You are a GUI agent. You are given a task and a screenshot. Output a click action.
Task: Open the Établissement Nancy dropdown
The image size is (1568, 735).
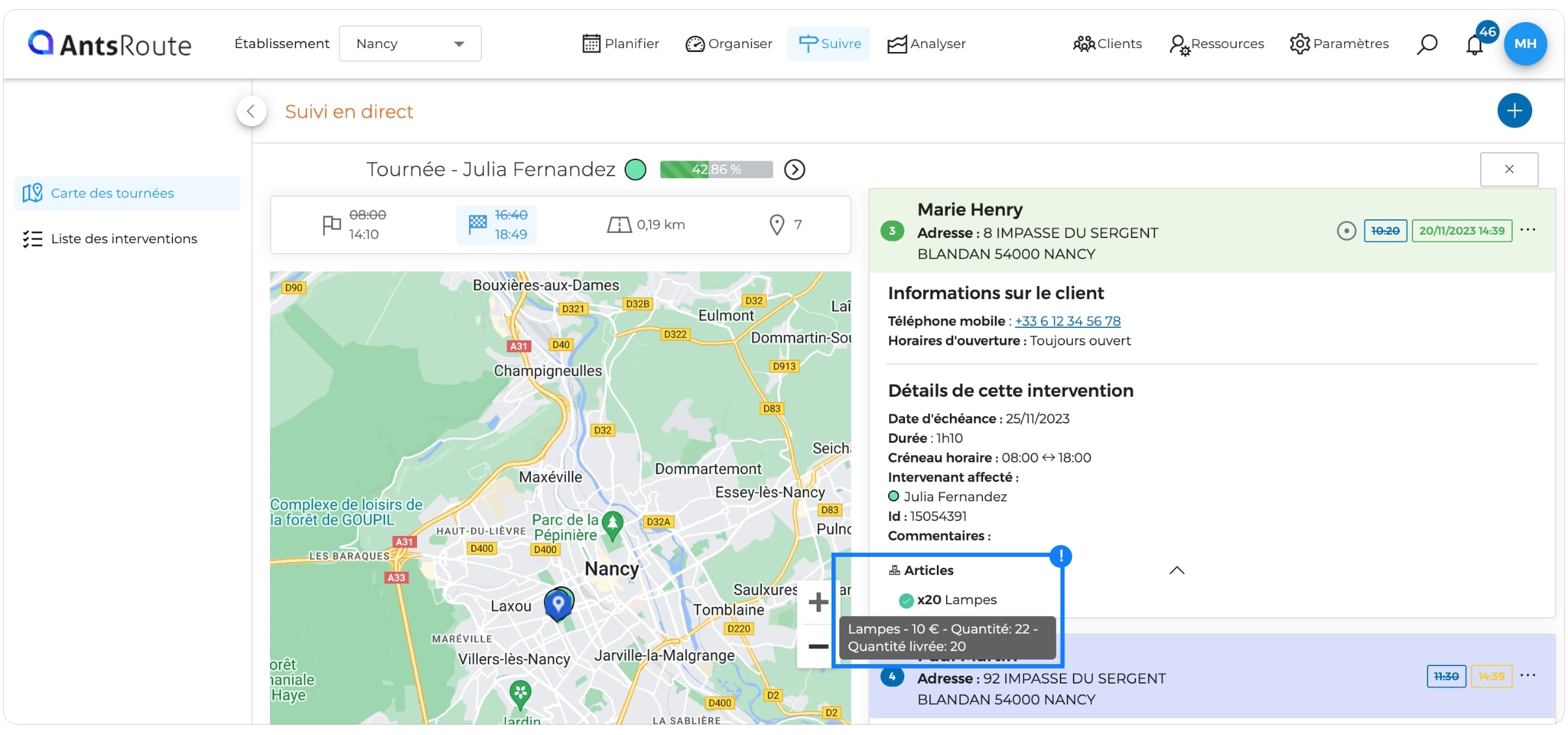coord(410,44)
